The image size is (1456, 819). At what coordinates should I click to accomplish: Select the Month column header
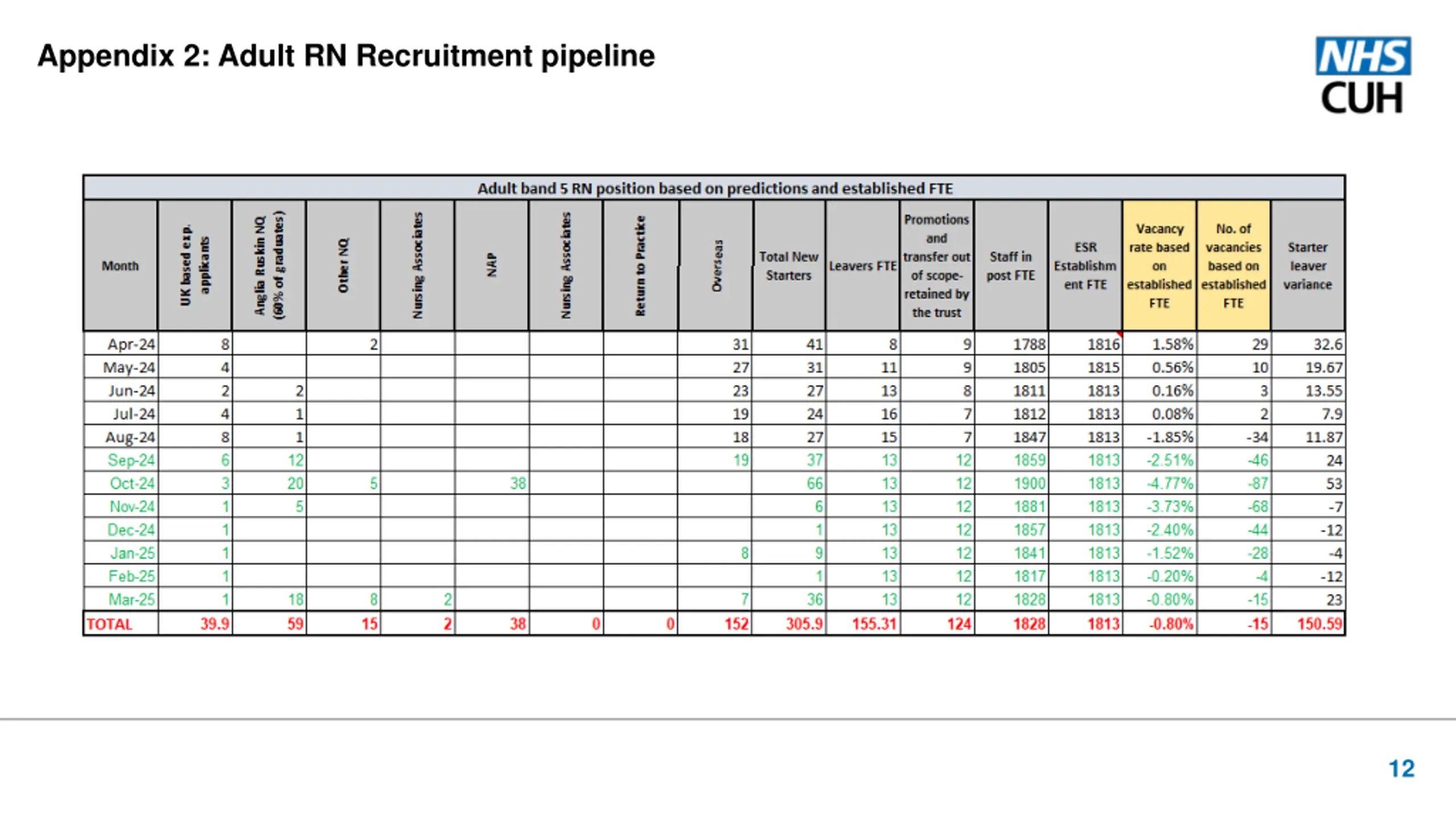coord(120,266)
